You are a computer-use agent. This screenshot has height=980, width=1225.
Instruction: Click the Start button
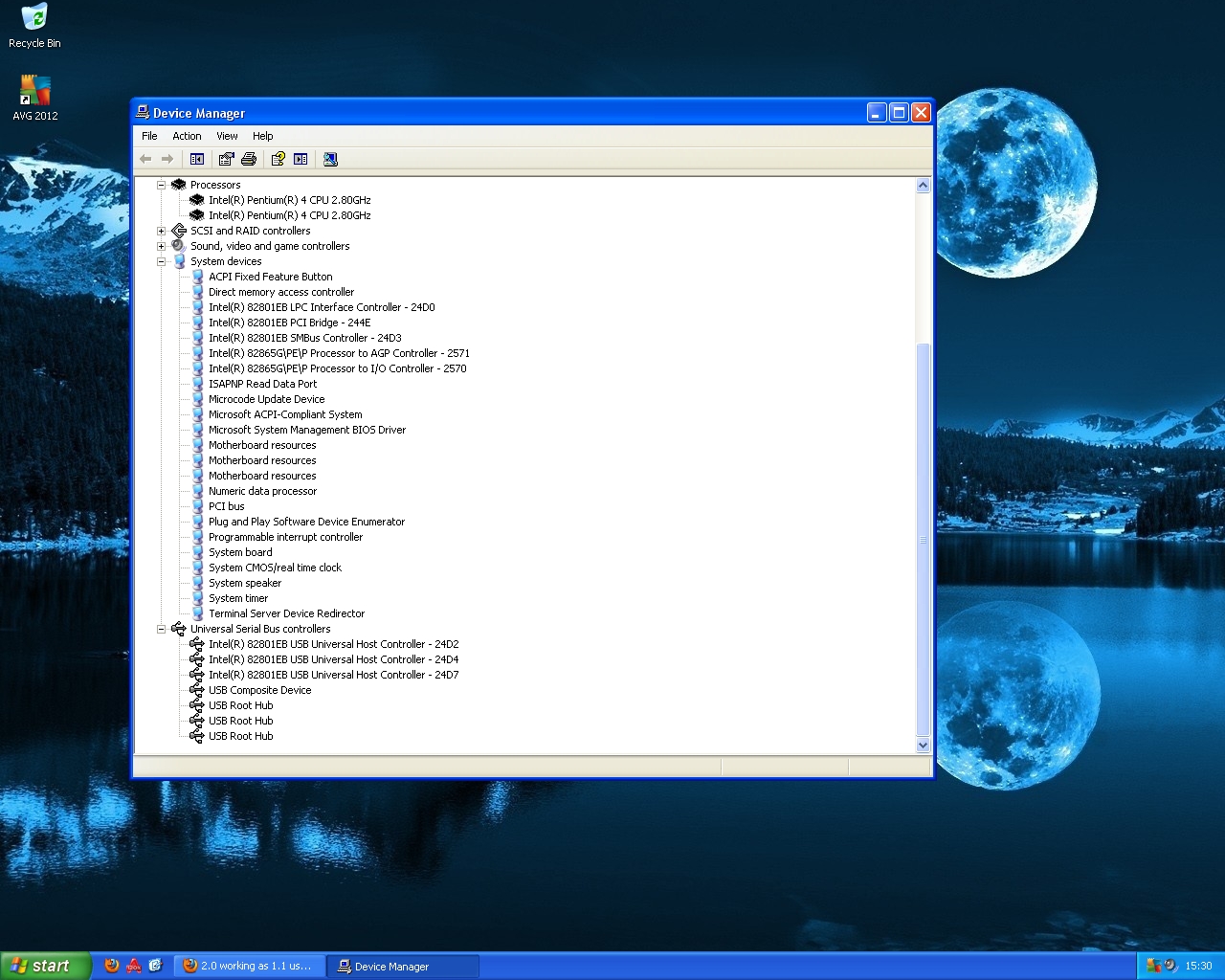45,966
